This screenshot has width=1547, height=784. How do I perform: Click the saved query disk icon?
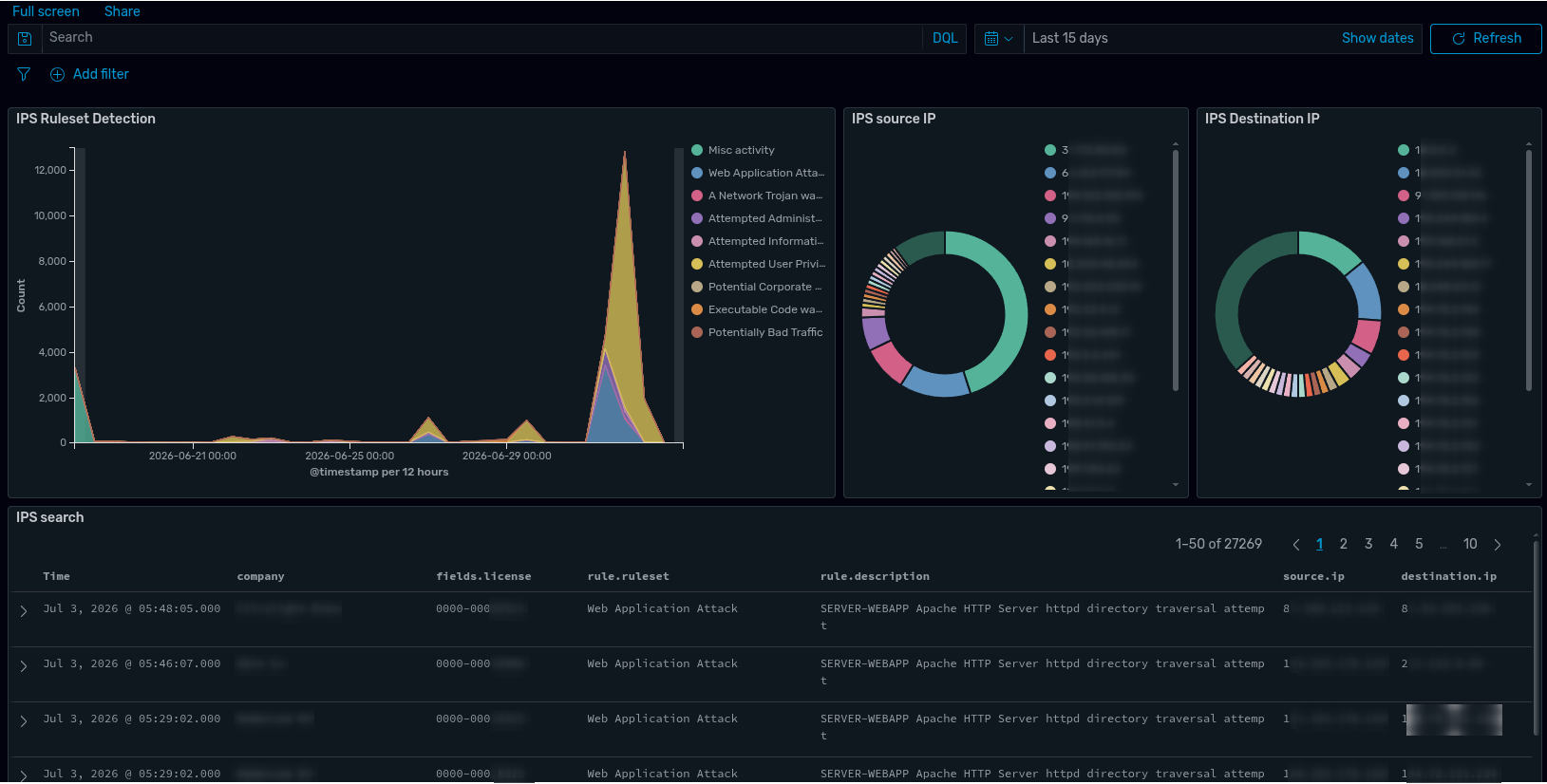pyautogui.click(x=25, y=39)
